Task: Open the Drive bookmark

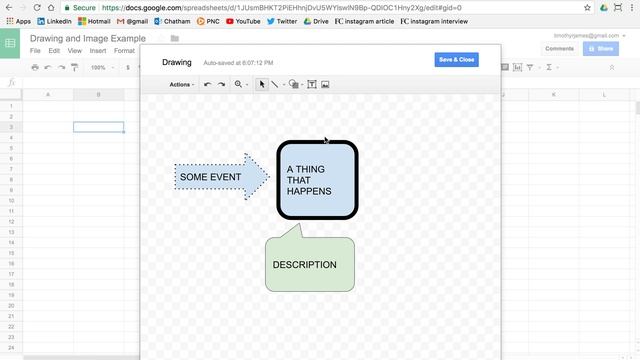Action: (x=316, y=21)
